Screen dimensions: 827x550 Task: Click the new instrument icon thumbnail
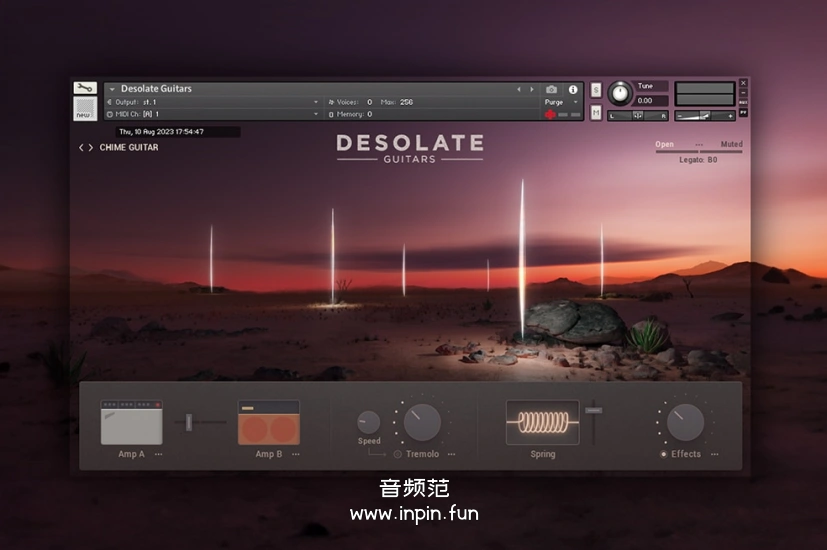click(85, 108)
